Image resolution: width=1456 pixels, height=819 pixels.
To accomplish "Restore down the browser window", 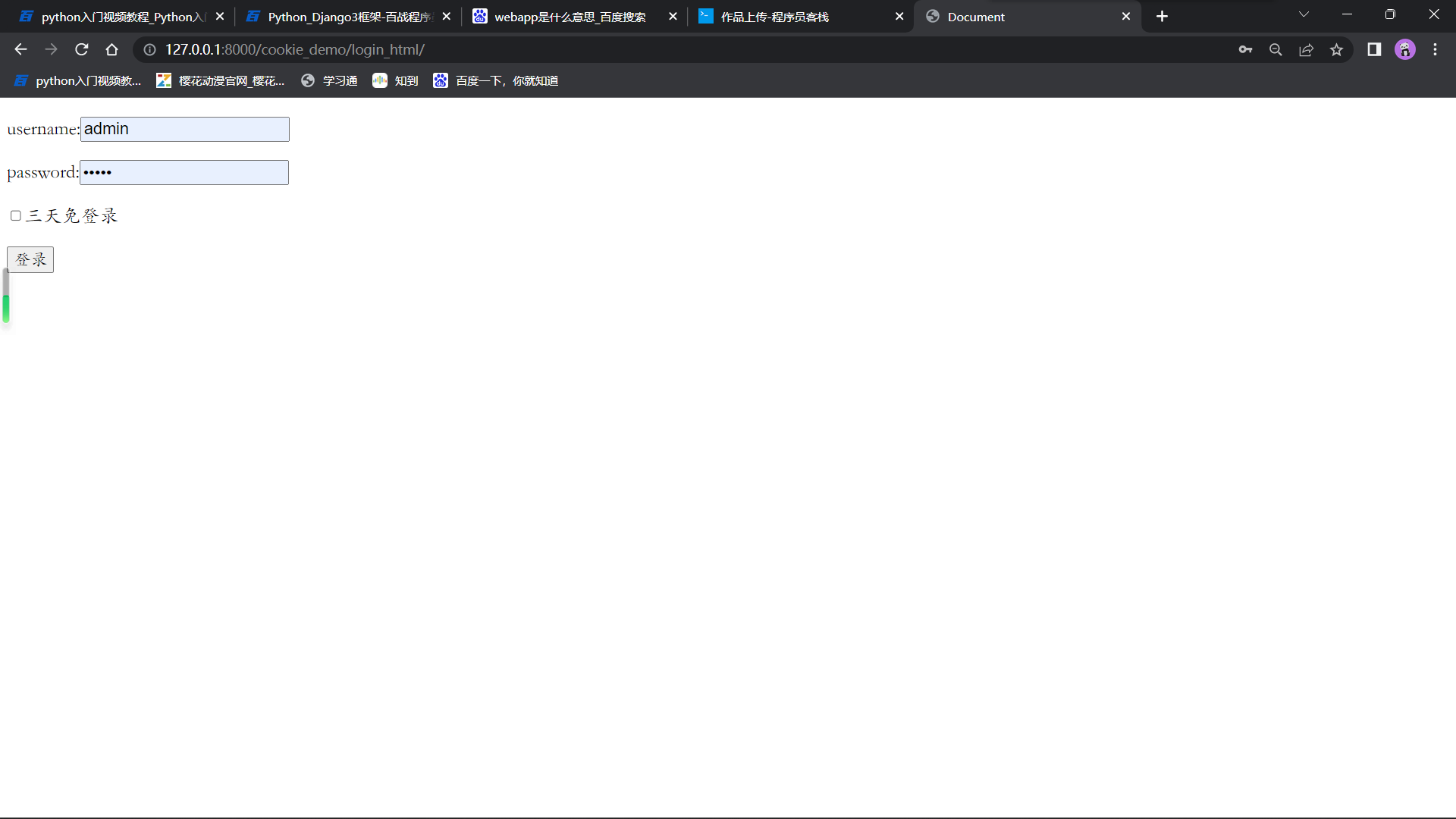I will (1390, 14).
